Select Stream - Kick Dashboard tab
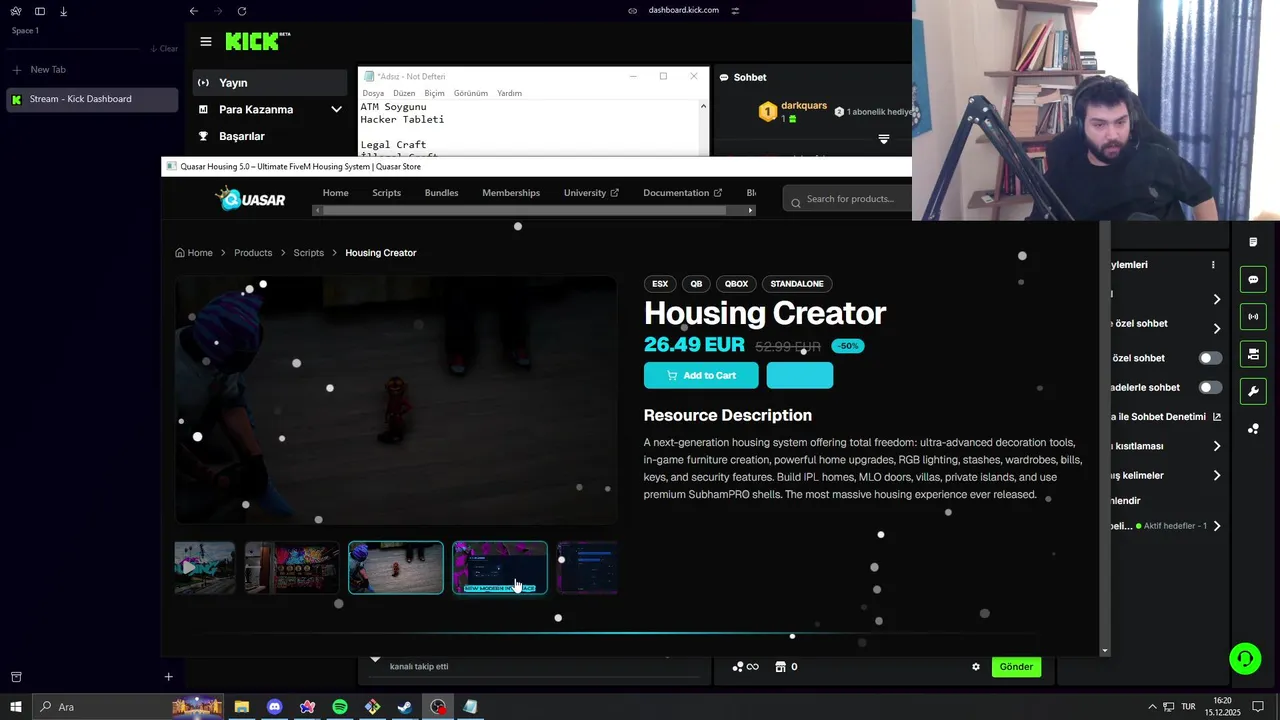The height and width of the screenshot is (720, 1280). tap(92, 99)
